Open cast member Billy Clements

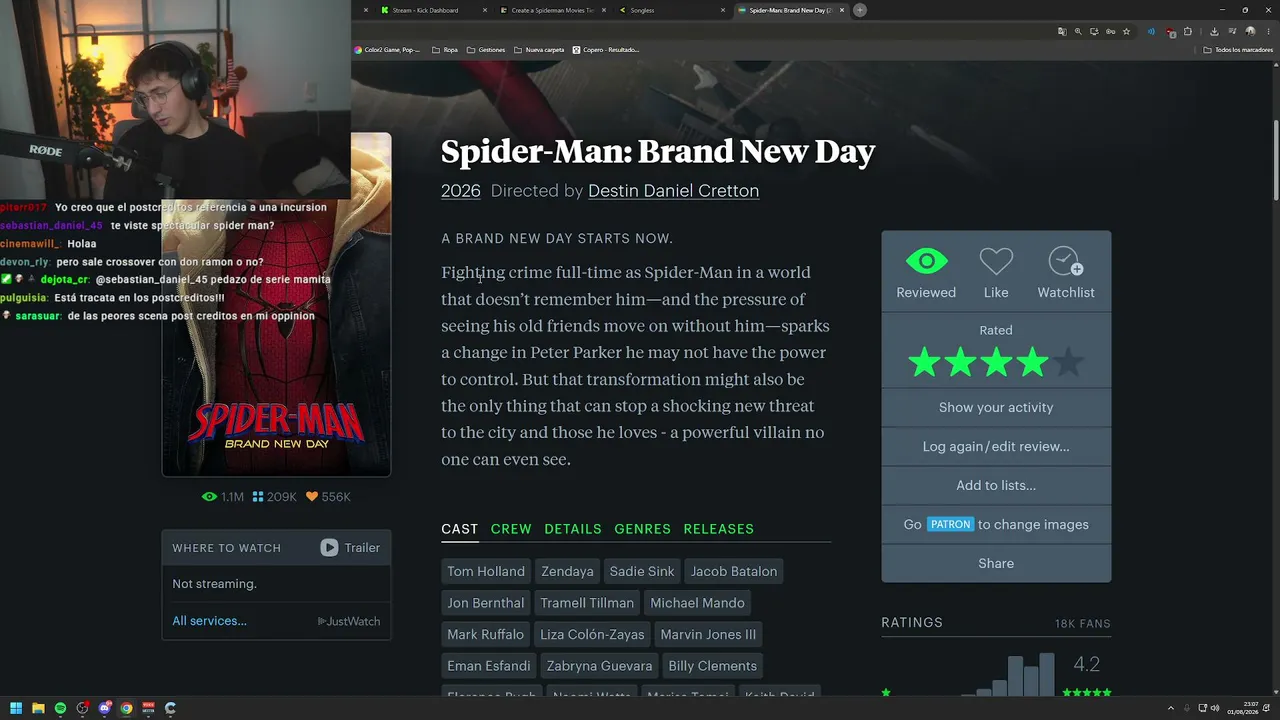(713, 666)
